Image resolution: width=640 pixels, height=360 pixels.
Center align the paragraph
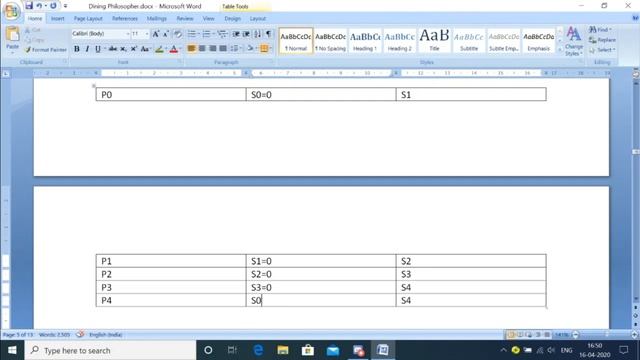202,49
